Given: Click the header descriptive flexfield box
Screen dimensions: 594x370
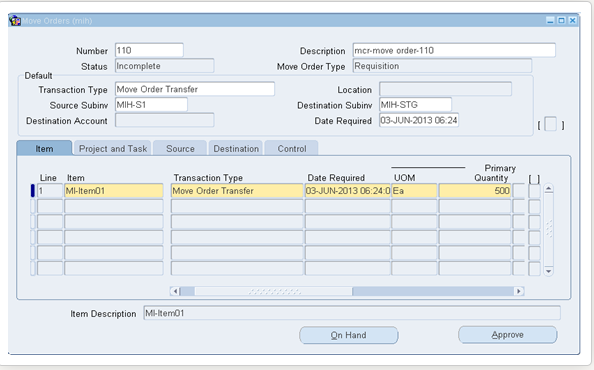Looking at the screenshot, I should tap(550, 124).
